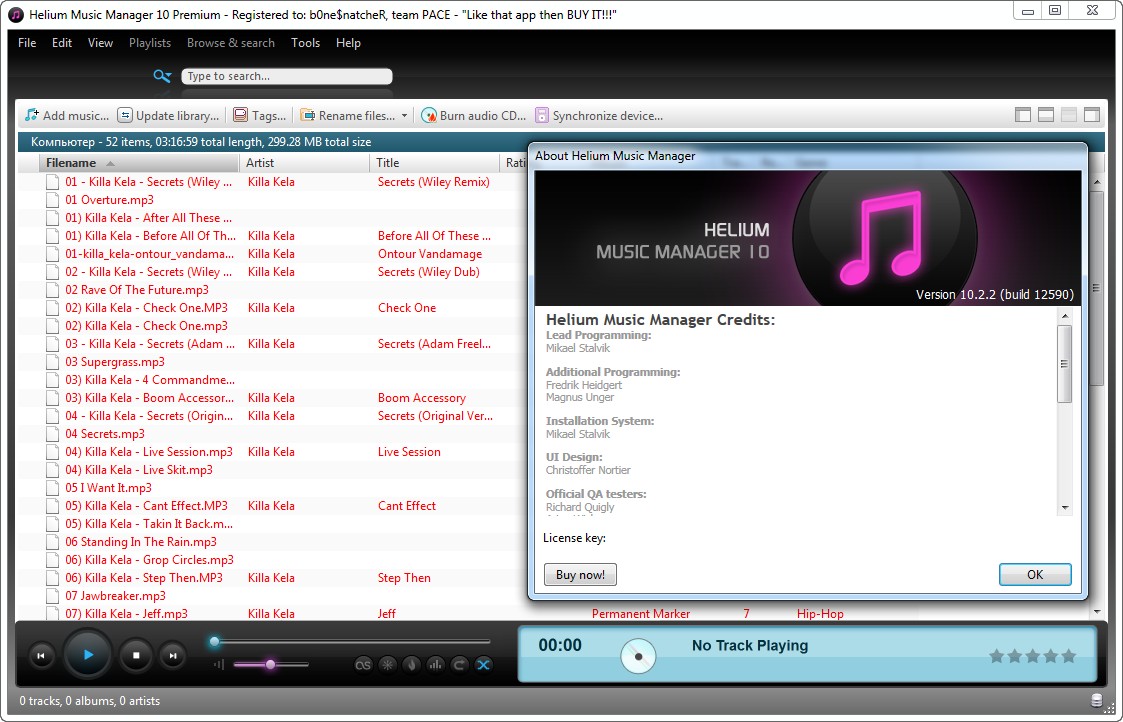Click Update library in the toolbar
Image resolution: width=1123 pixels, height=722 pixels.
168,115
